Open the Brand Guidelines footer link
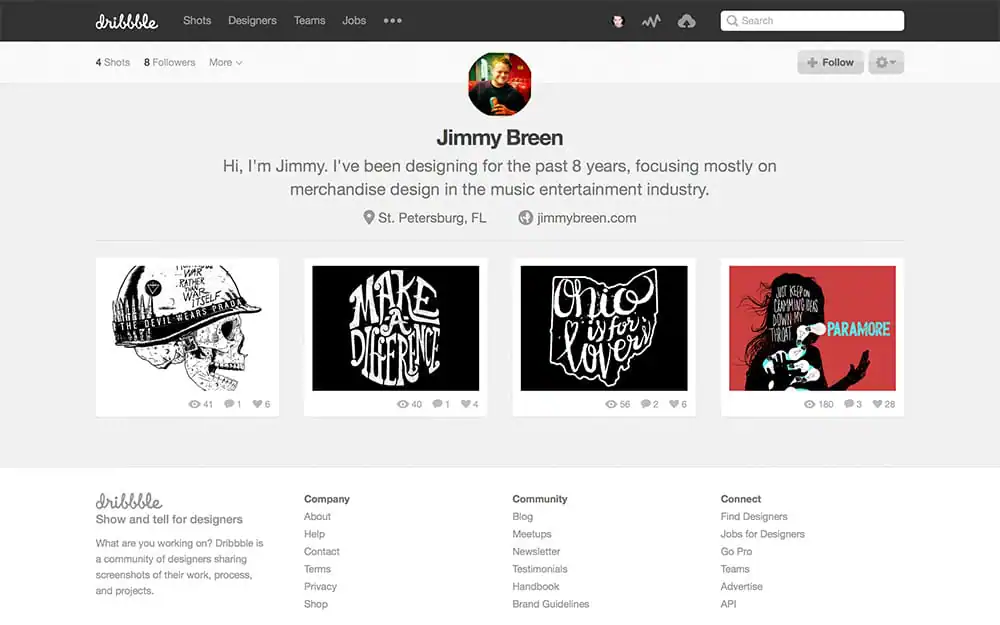Viewport: 1000px width, 625px height. click(550, 604)
